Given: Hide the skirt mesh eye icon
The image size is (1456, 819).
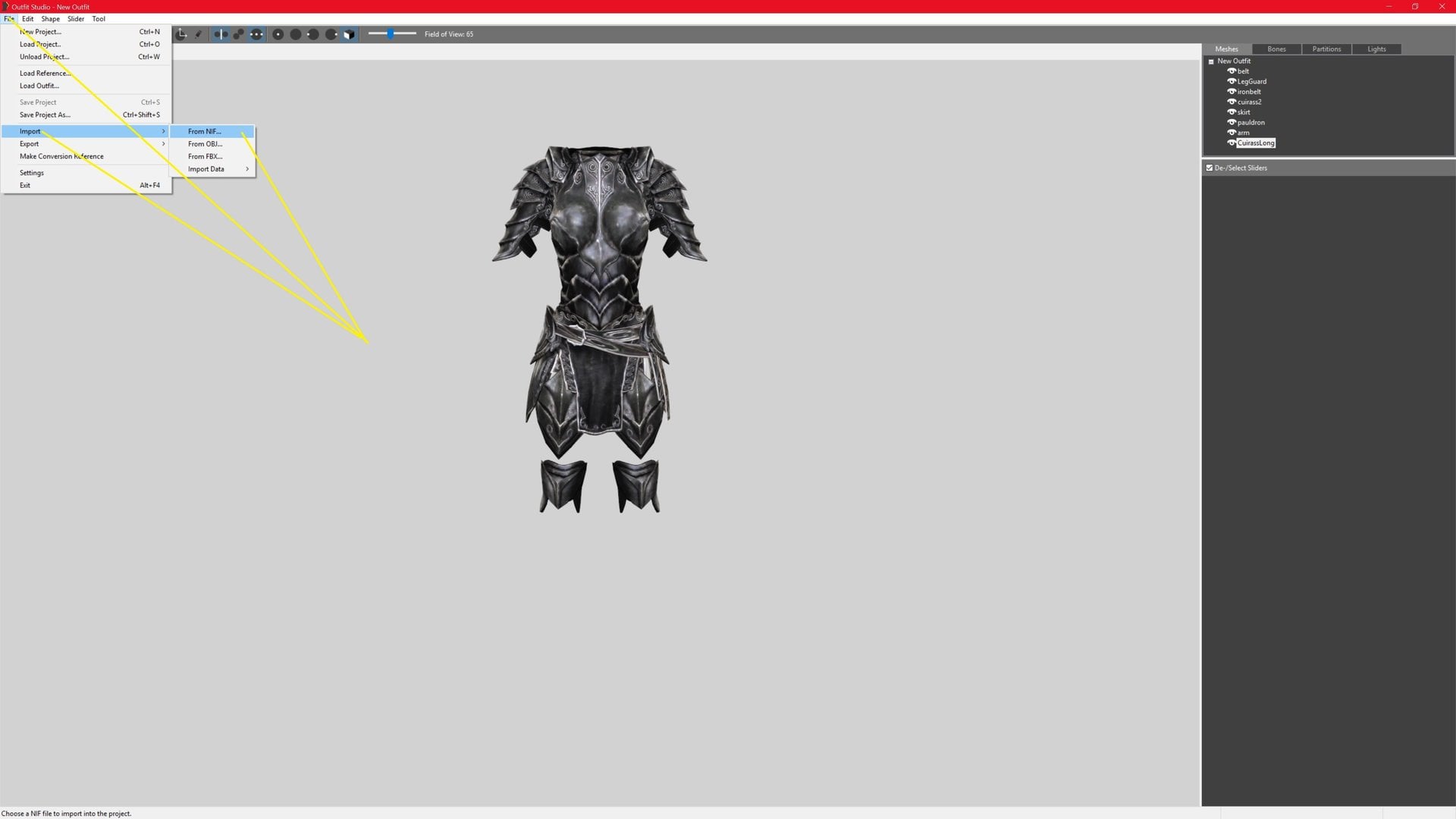Looking at the screenshot, I should tap(1232, 112).
